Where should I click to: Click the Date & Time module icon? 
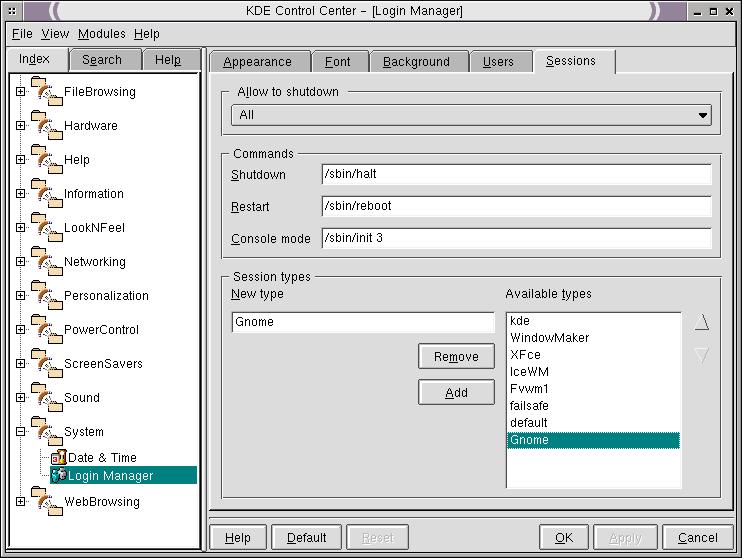pos(59,458)
